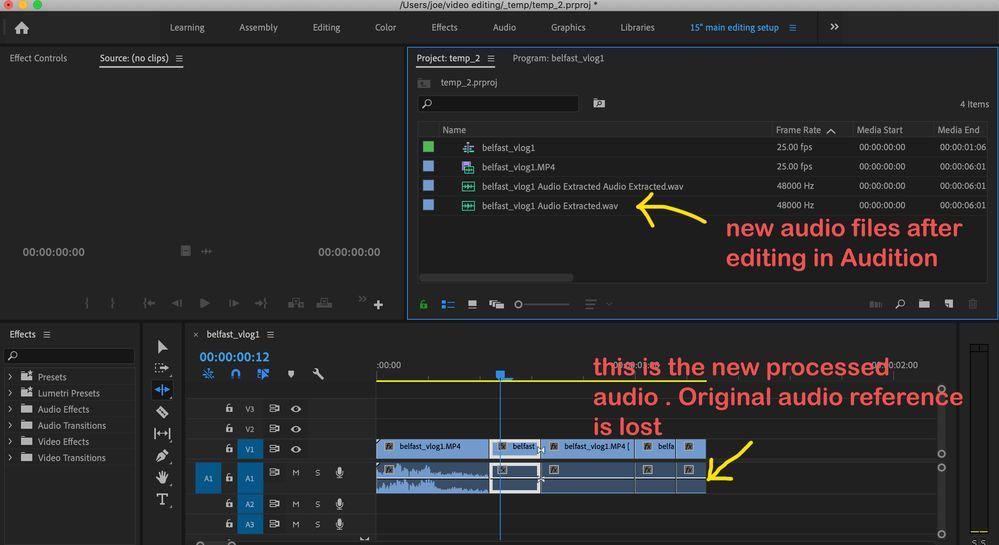Select the Hand tool
Image resolution: width=999 pixels, height=545 pixels.
pyautogui.click(x=162, y=477)
